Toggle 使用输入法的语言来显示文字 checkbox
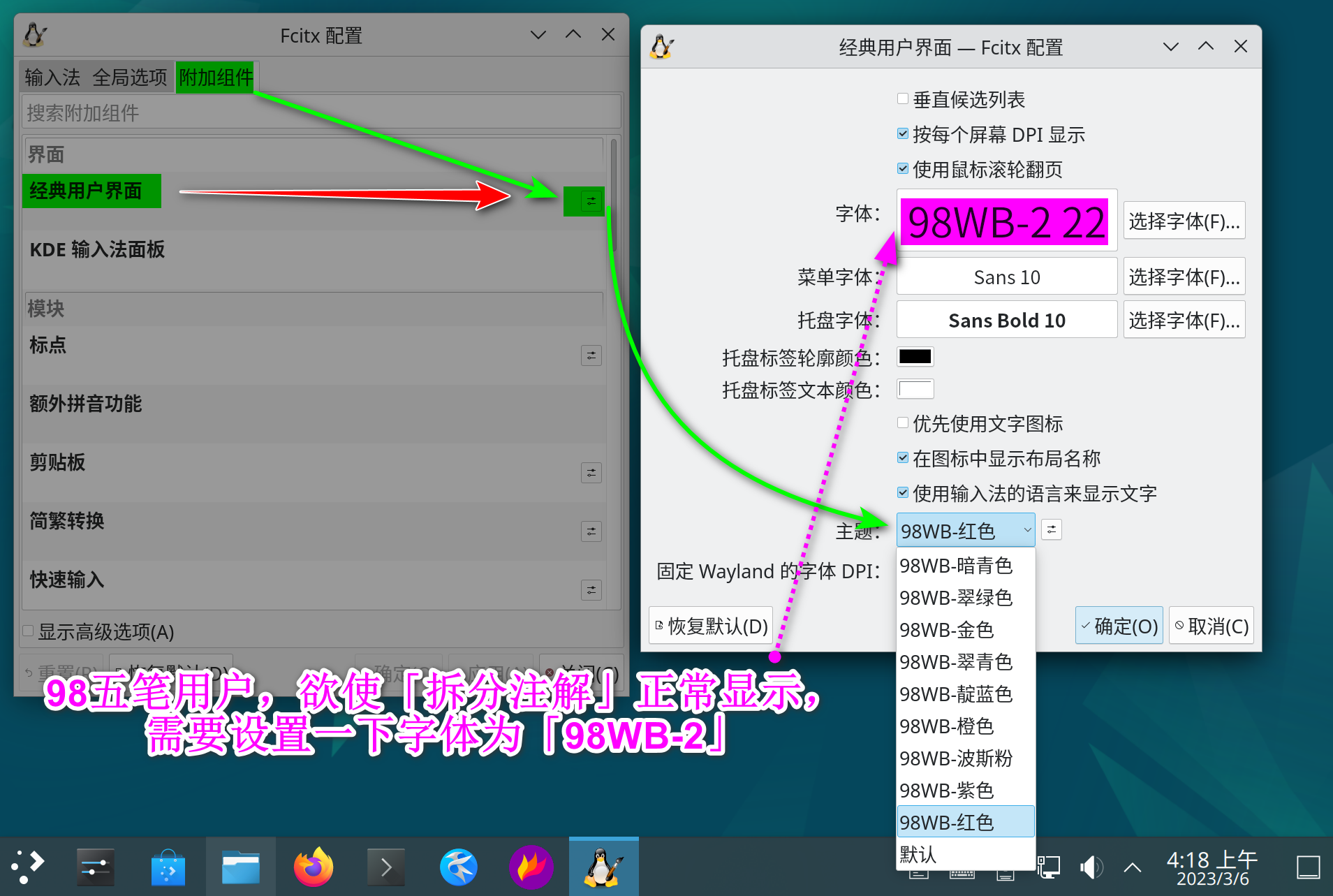 903,492
